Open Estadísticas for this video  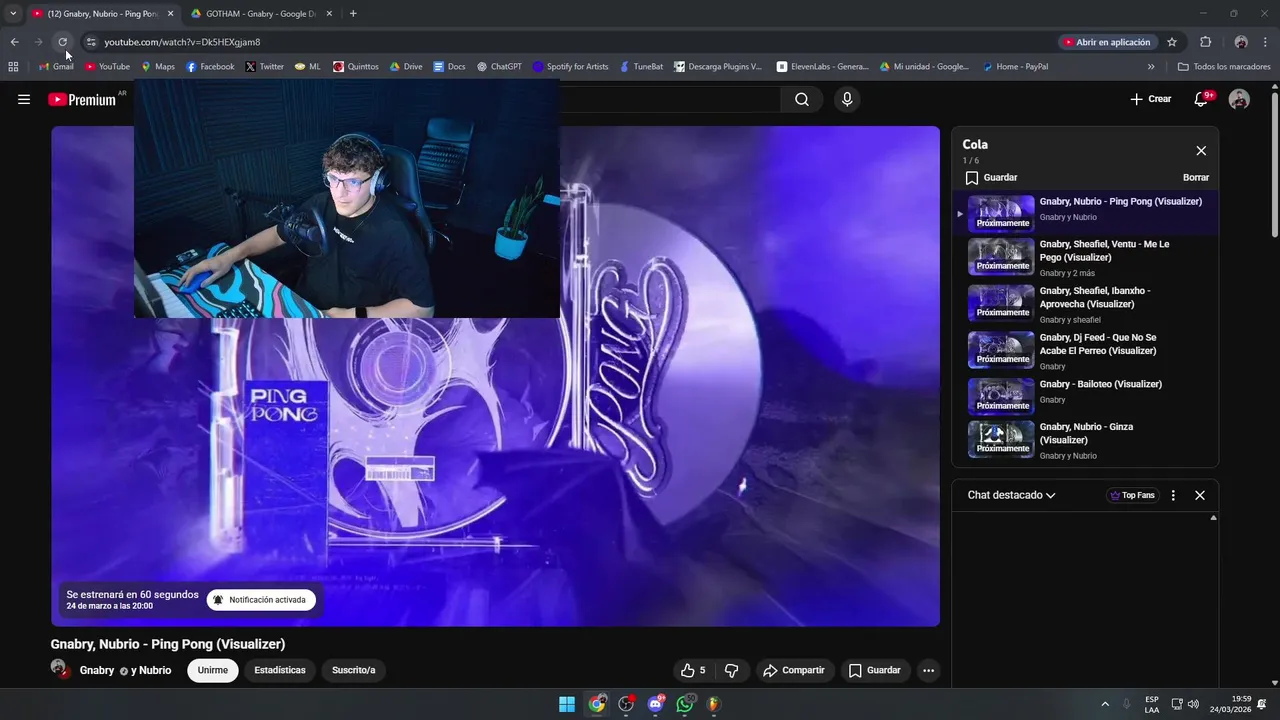[280, 670]
